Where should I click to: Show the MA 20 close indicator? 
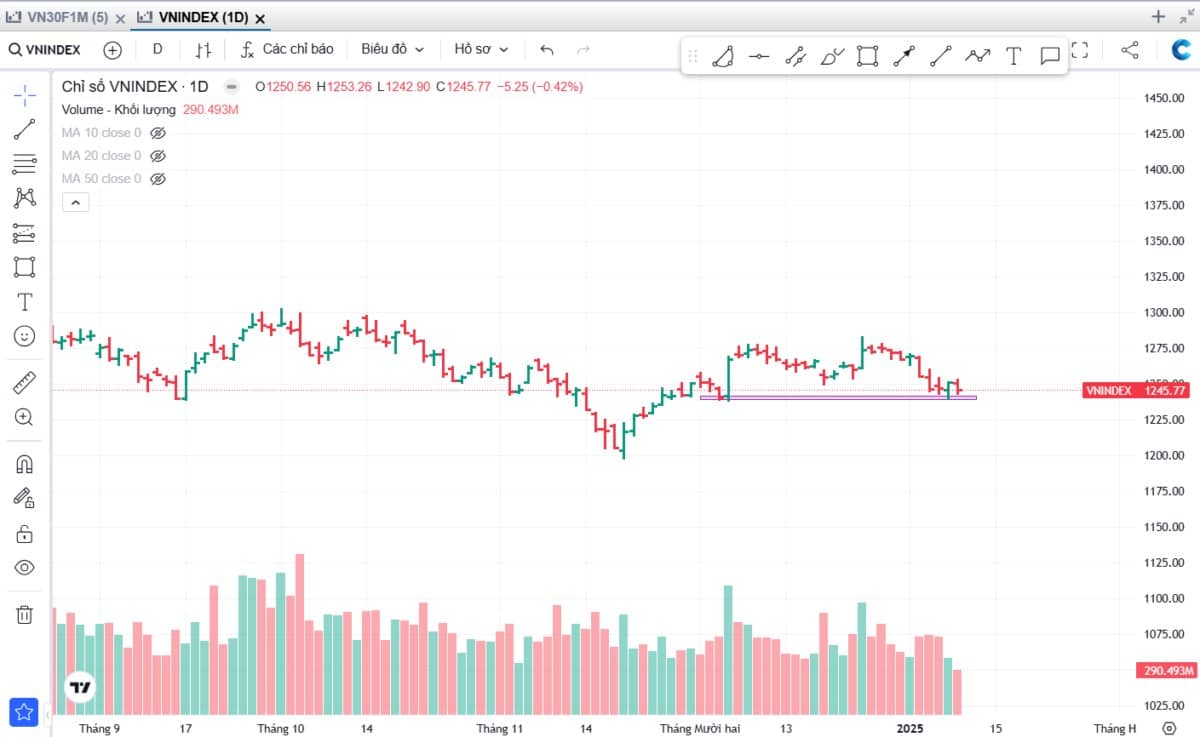tap(157, 156)
